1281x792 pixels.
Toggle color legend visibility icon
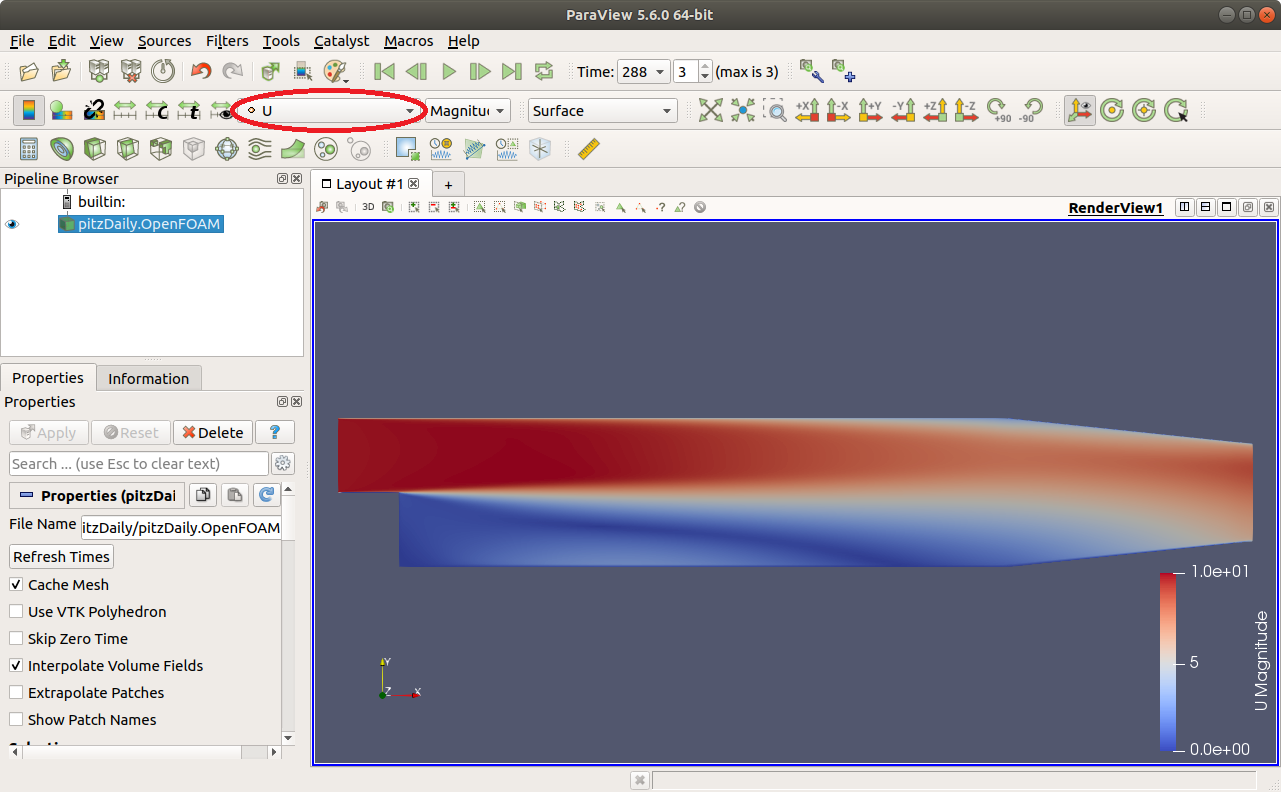pos(29,110)
